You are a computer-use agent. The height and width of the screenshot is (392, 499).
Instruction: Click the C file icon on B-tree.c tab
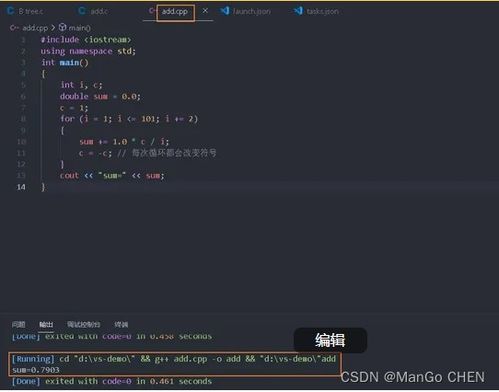point(10,11)
